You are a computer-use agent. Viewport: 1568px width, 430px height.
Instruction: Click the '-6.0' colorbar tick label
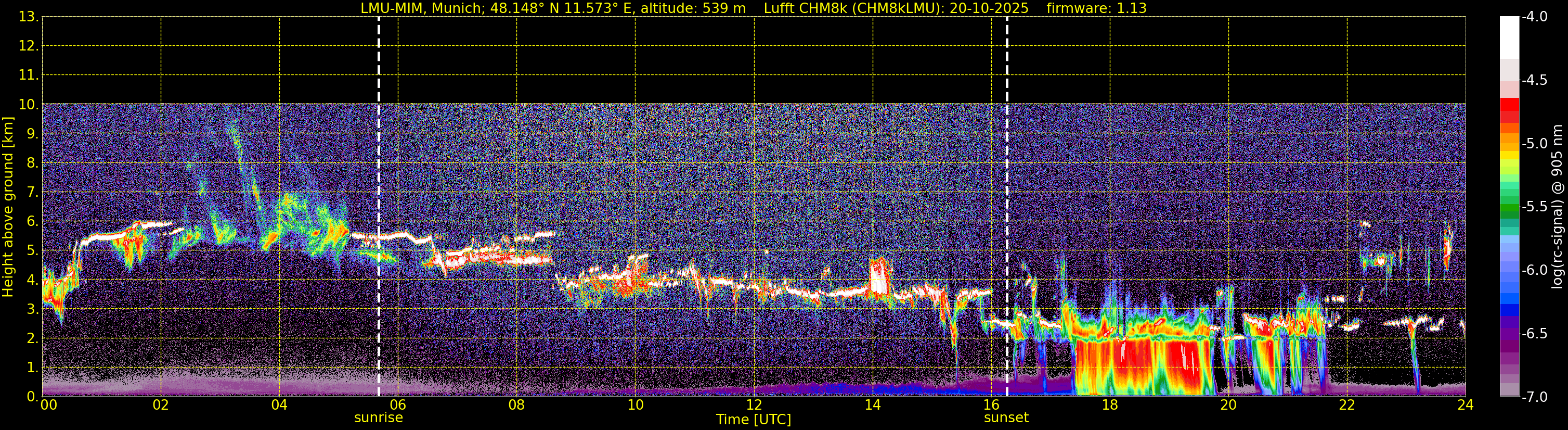pos(1535,270)
